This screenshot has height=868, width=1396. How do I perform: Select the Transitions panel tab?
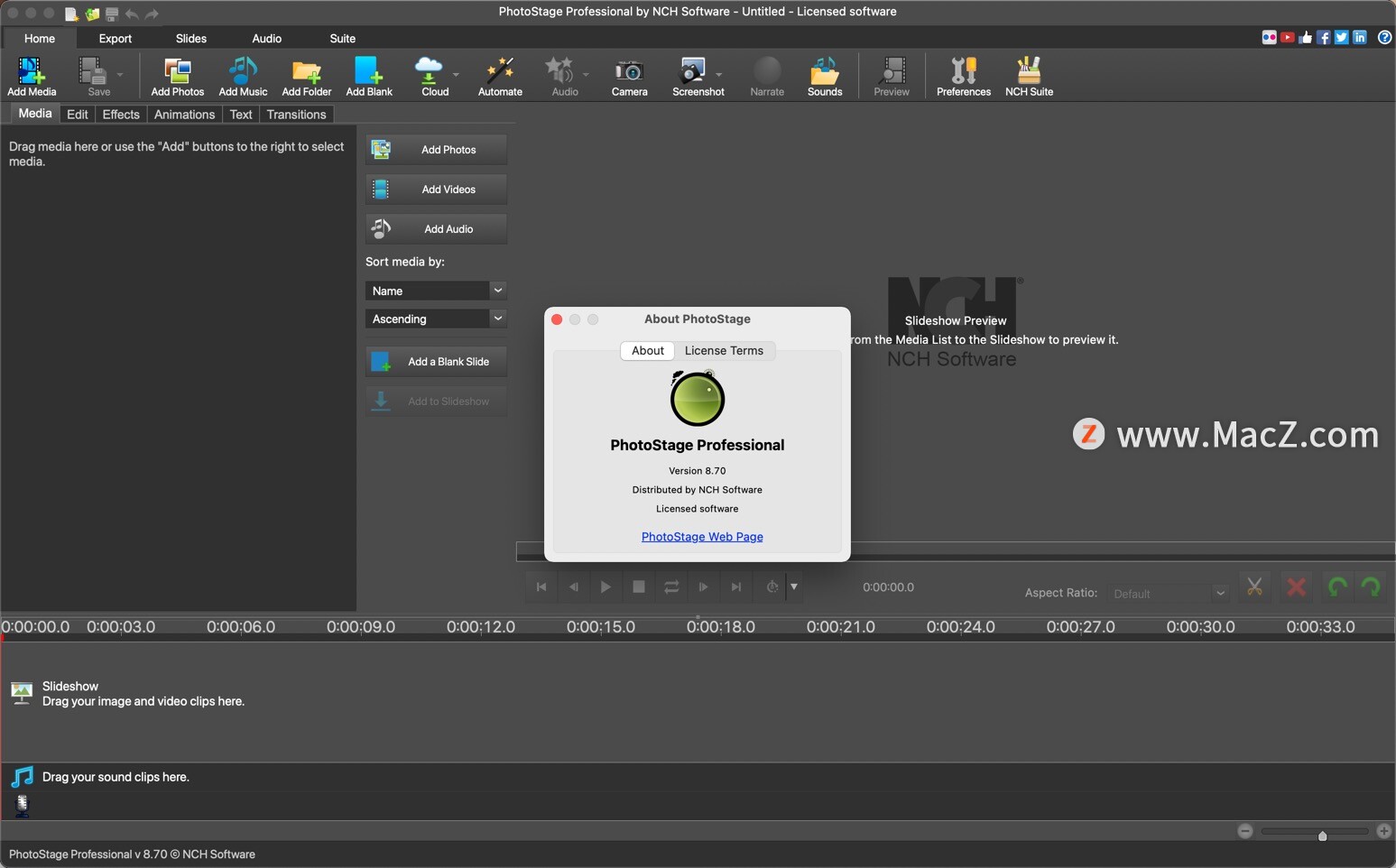pyautogui.click(x=296, y=115)
